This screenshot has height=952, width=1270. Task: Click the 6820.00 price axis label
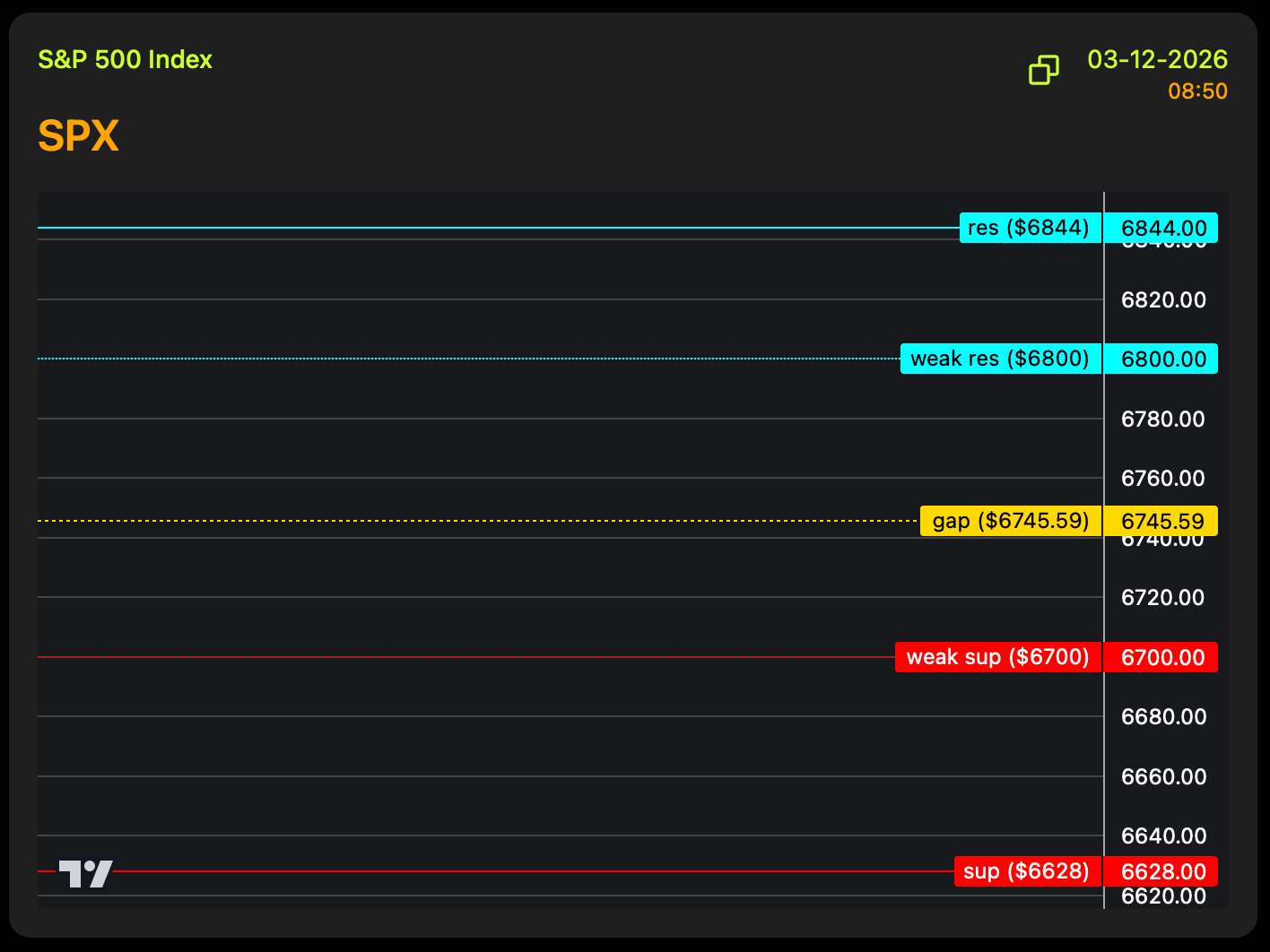click(x=1163, y=299)
